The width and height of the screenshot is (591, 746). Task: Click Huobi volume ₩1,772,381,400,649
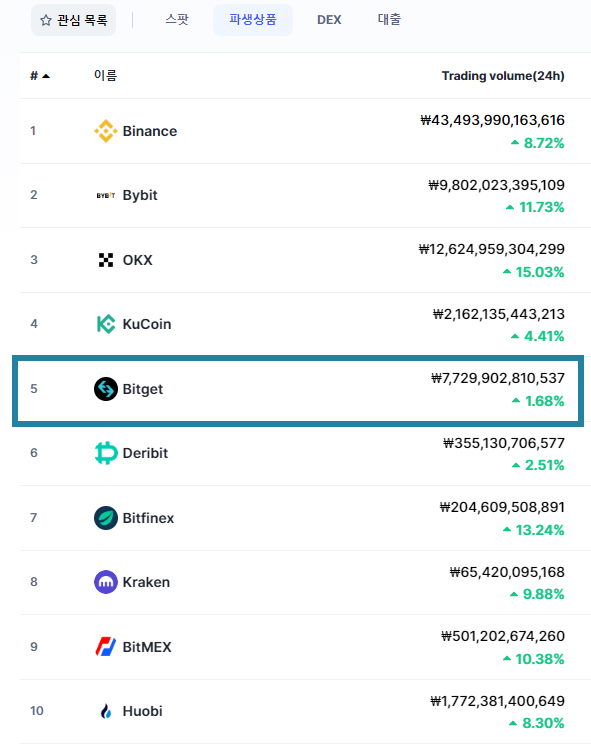click(497, 700)
